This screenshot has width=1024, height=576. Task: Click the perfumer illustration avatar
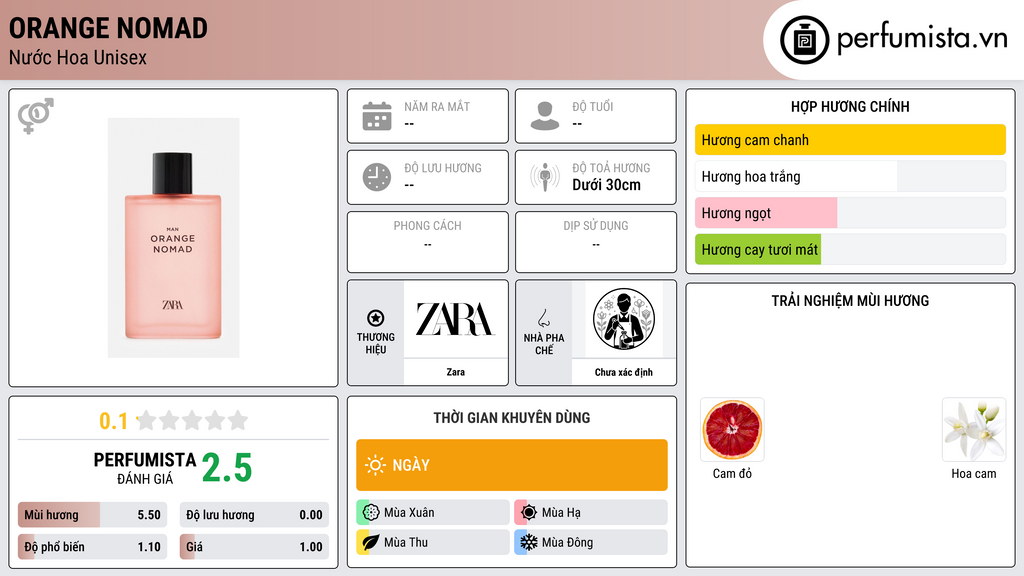[624, 319]
